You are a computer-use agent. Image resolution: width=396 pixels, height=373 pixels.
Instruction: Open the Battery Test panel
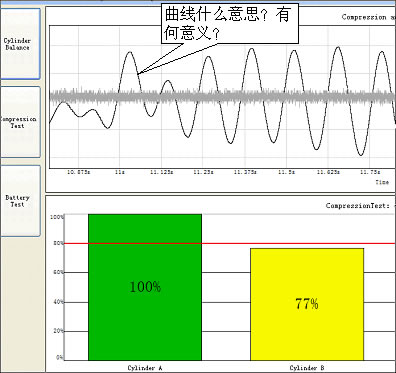pos(20,201)
